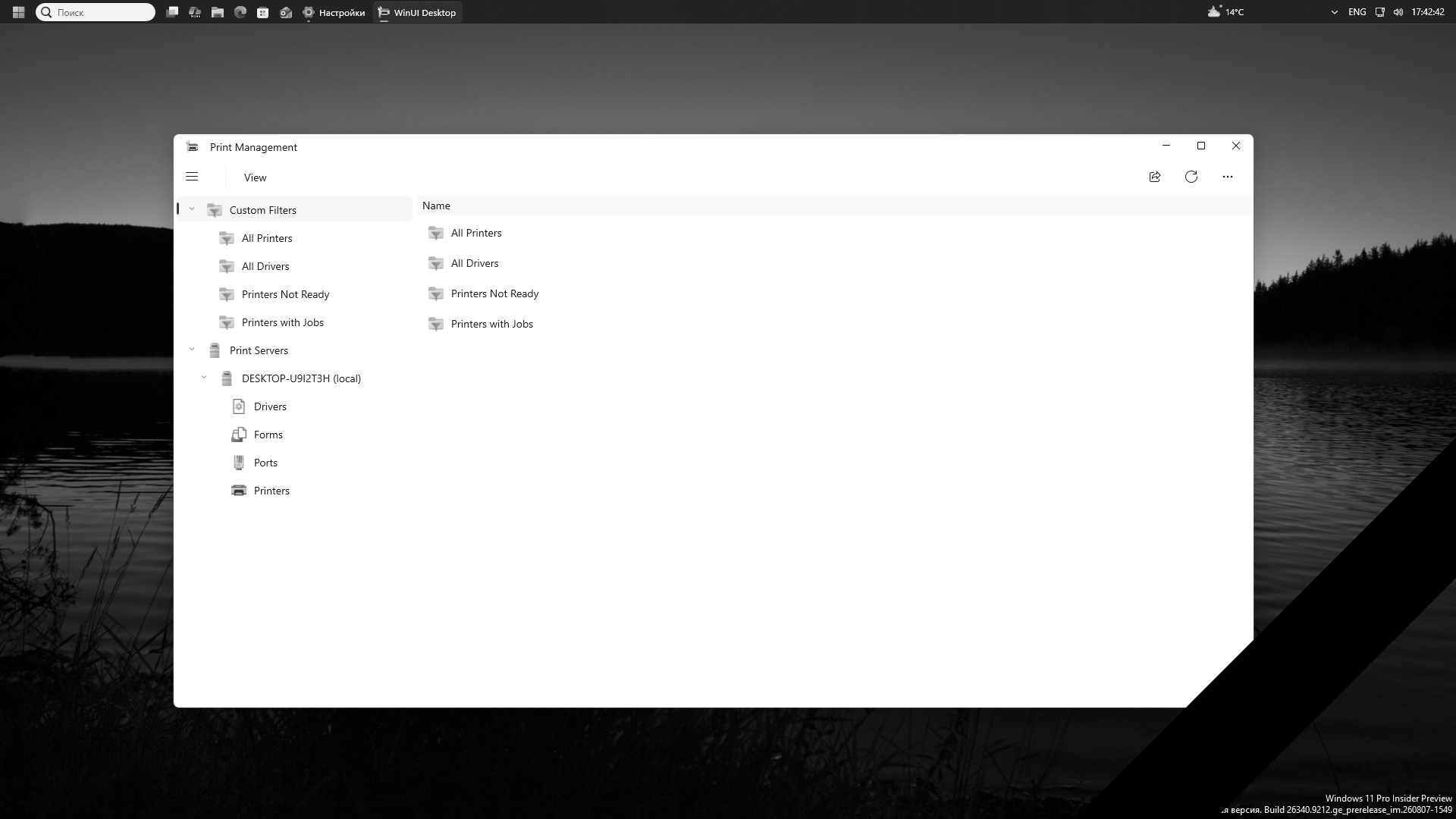1456x819 pixels.
Task: Select All Drivers filter in the right-hand list
Action: [x=475, y=263]
